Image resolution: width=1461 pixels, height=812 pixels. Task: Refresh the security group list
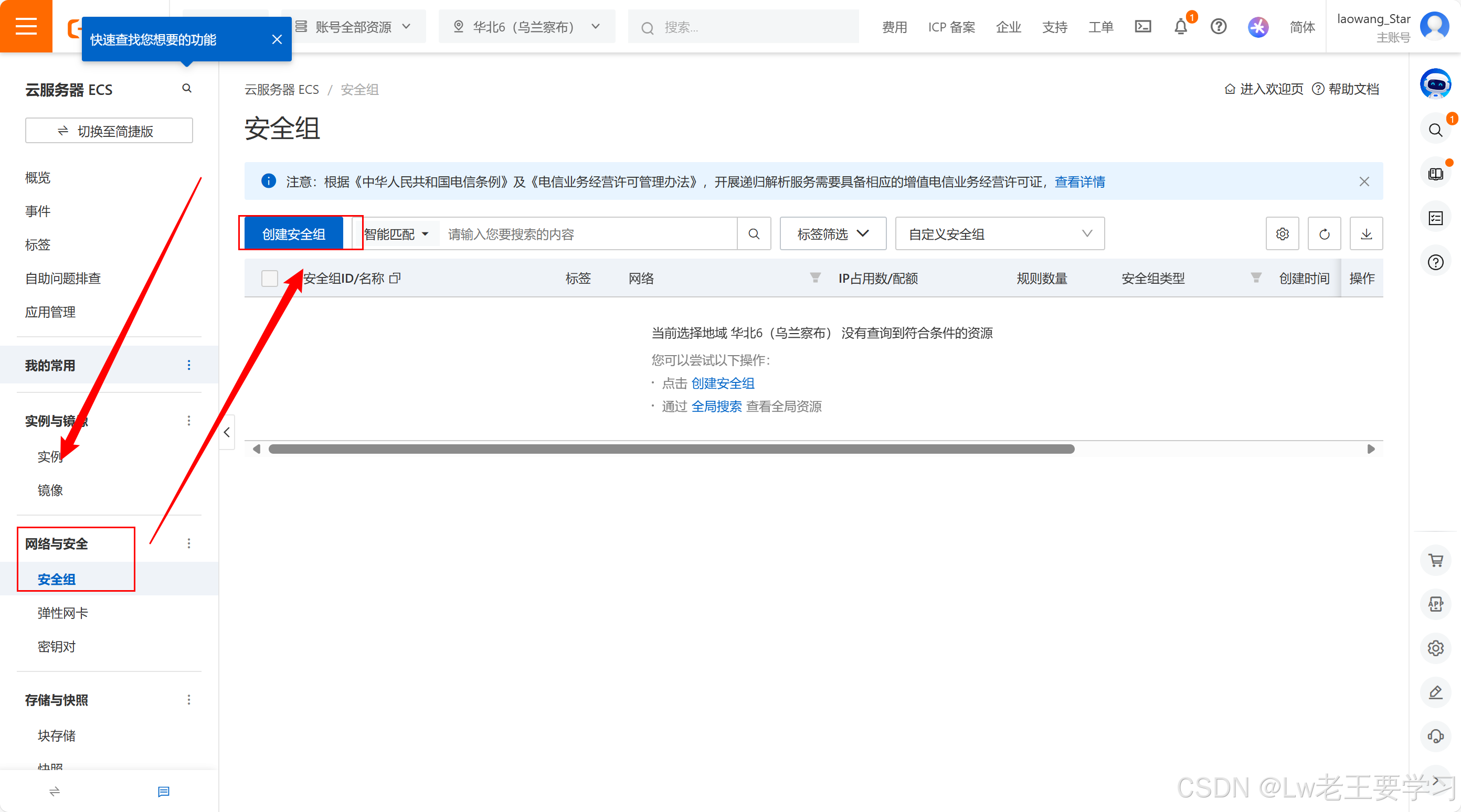pos(1325,233)
